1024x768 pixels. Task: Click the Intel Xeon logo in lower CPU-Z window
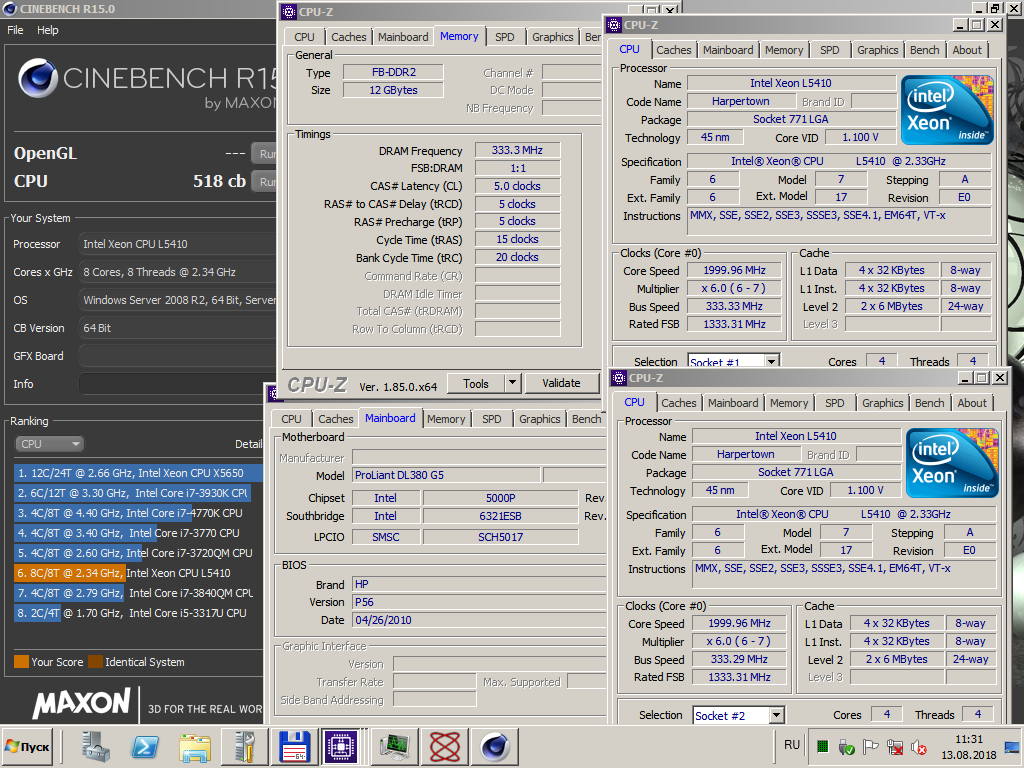click(952, 462)
